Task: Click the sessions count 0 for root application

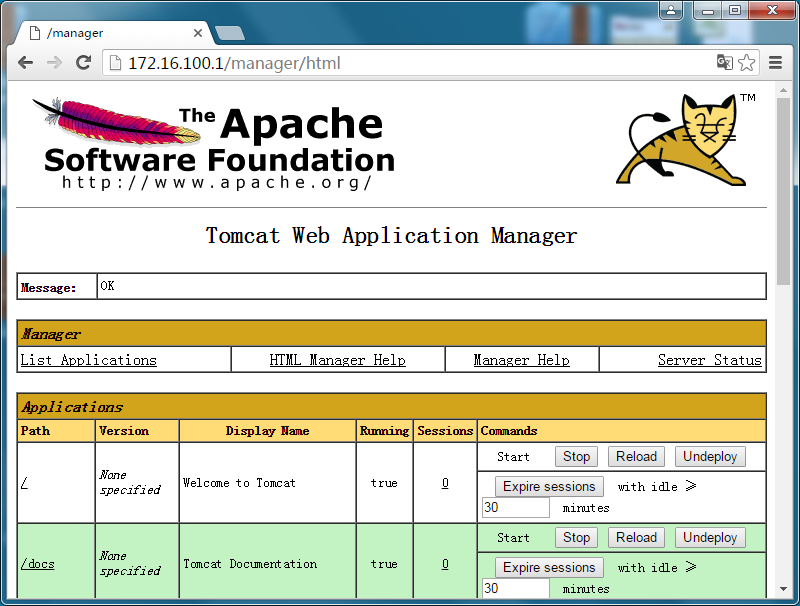Action: click(x=445, y=483)
